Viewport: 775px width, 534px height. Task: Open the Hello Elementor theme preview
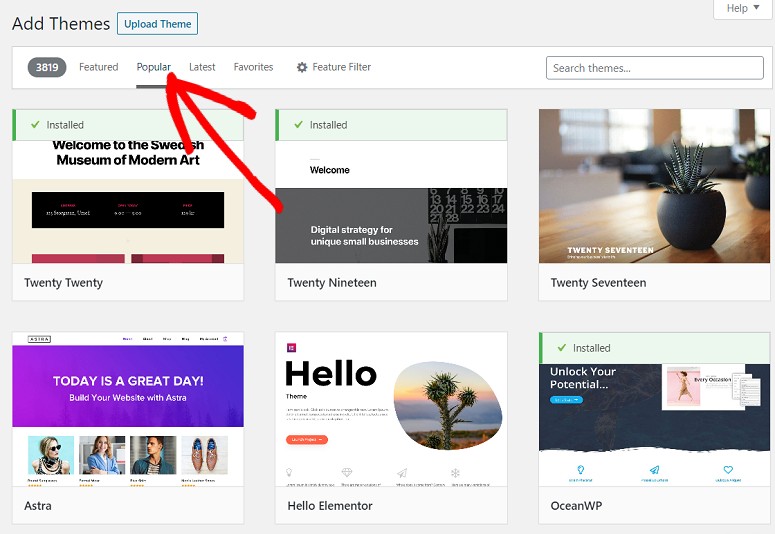(391, 409)
